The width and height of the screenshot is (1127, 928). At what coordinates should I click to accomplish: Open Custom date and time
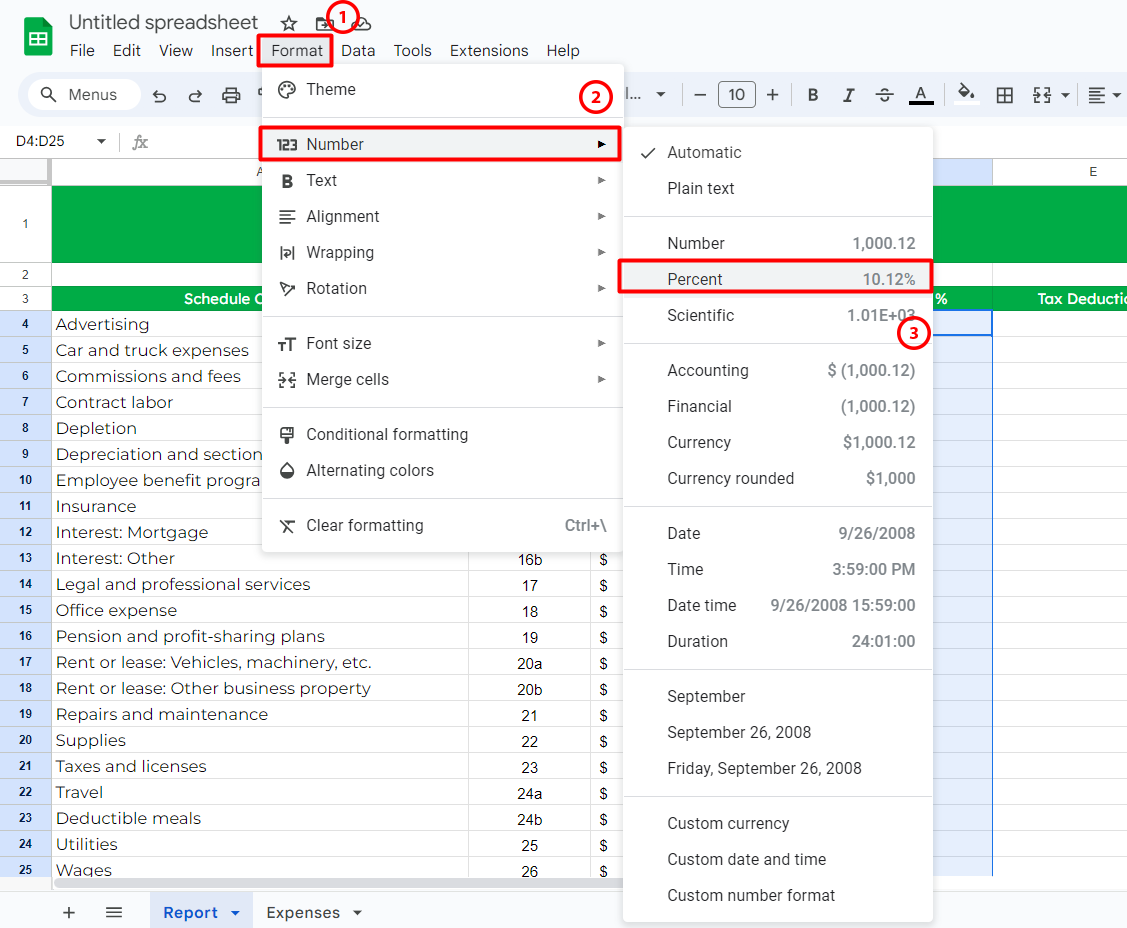pos(778,860)
